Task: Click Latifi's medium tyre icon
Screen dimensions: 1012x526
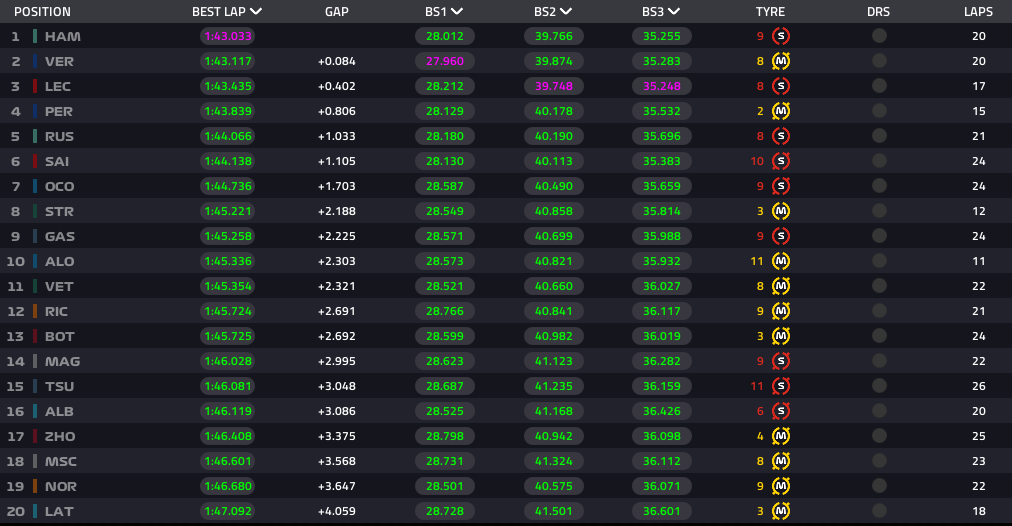Action: [781, 511]
